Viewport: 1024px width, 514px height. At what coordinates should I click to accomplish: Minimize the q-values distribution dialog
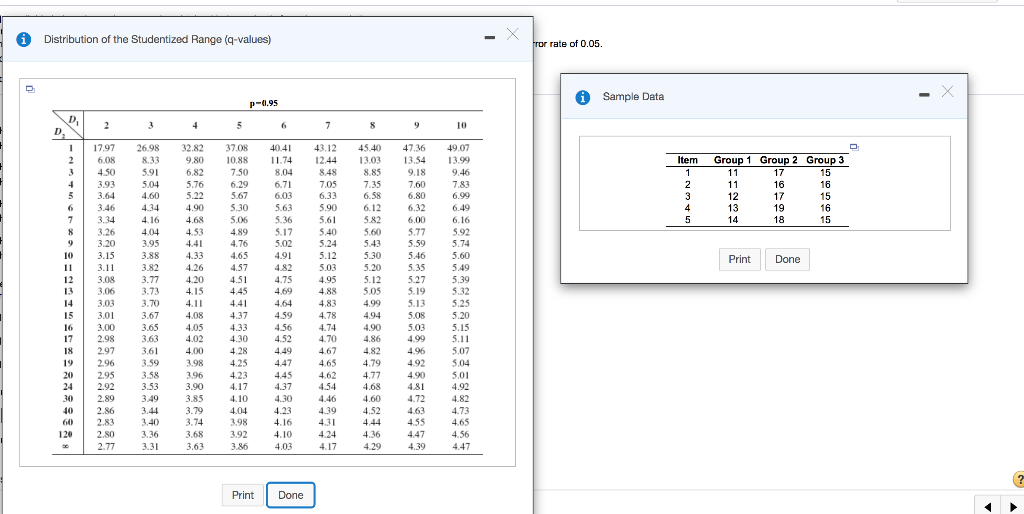pyautogui.click(x=489, y=39)
